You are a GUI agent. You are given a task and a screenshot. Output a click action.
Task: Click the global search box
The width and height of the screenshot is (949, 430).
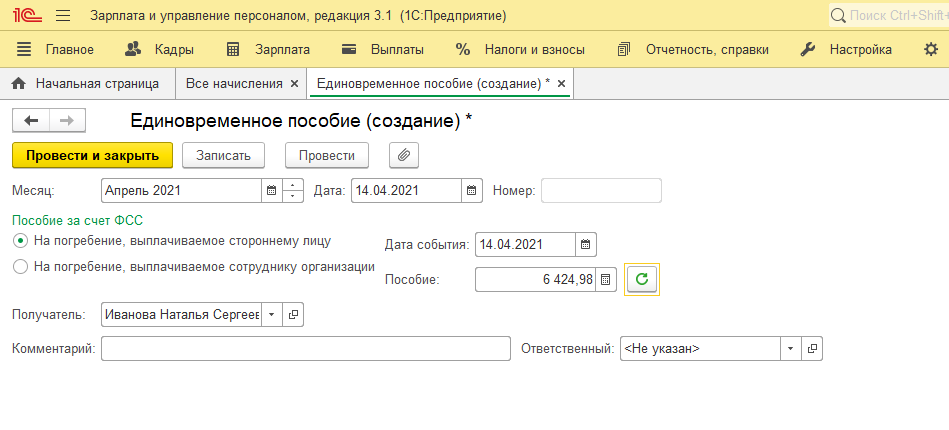888,16
